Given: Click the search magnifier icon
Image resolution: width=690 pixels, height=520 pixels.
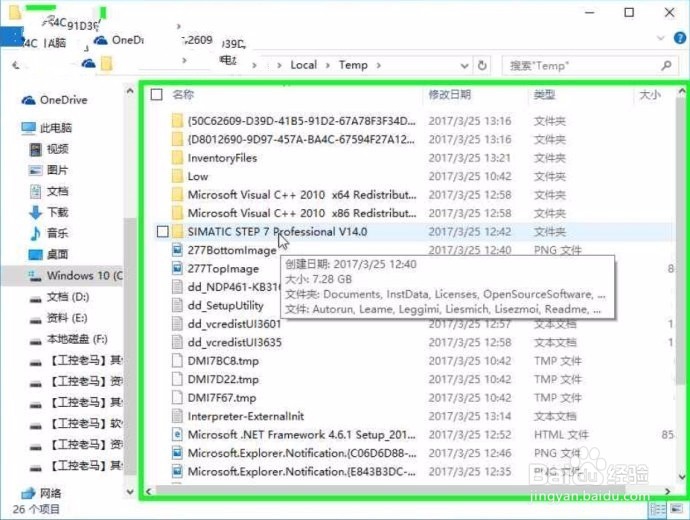Looking at the screenshot, I should click(x=666, y=66).
